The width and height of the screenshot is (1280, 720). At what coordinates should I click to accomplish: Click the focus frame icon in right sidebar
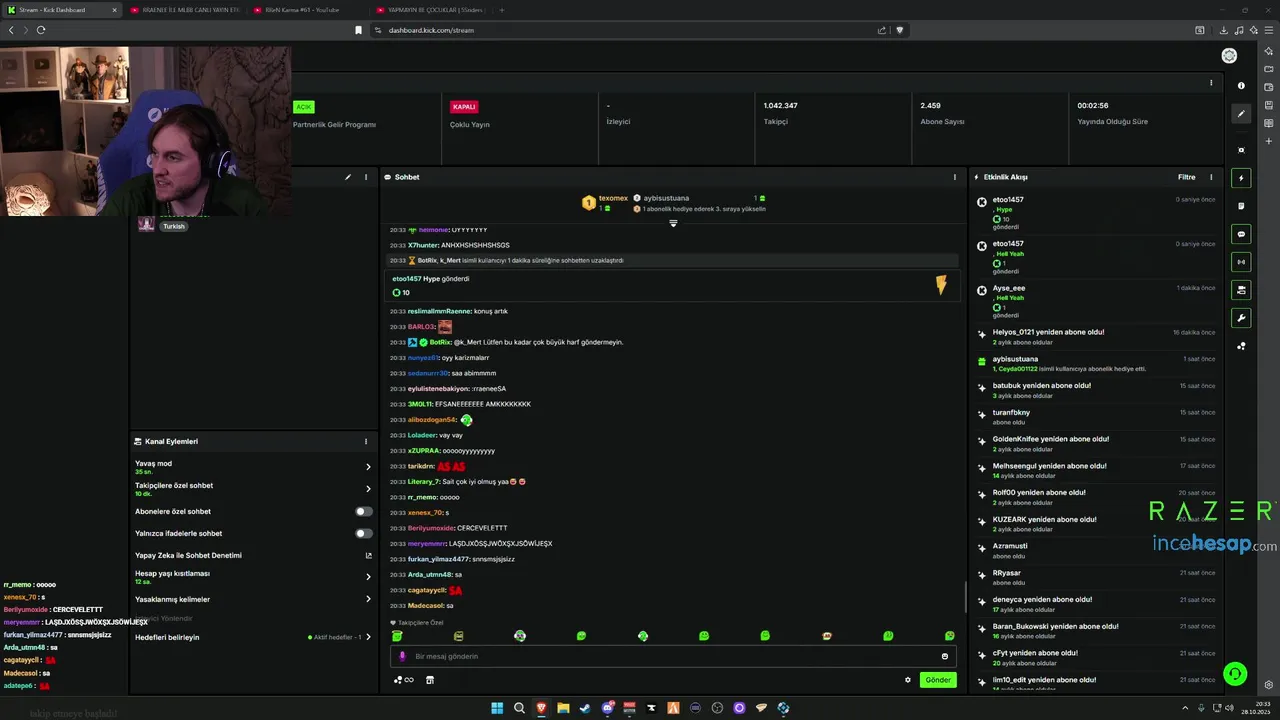[x=1241, y=150]
